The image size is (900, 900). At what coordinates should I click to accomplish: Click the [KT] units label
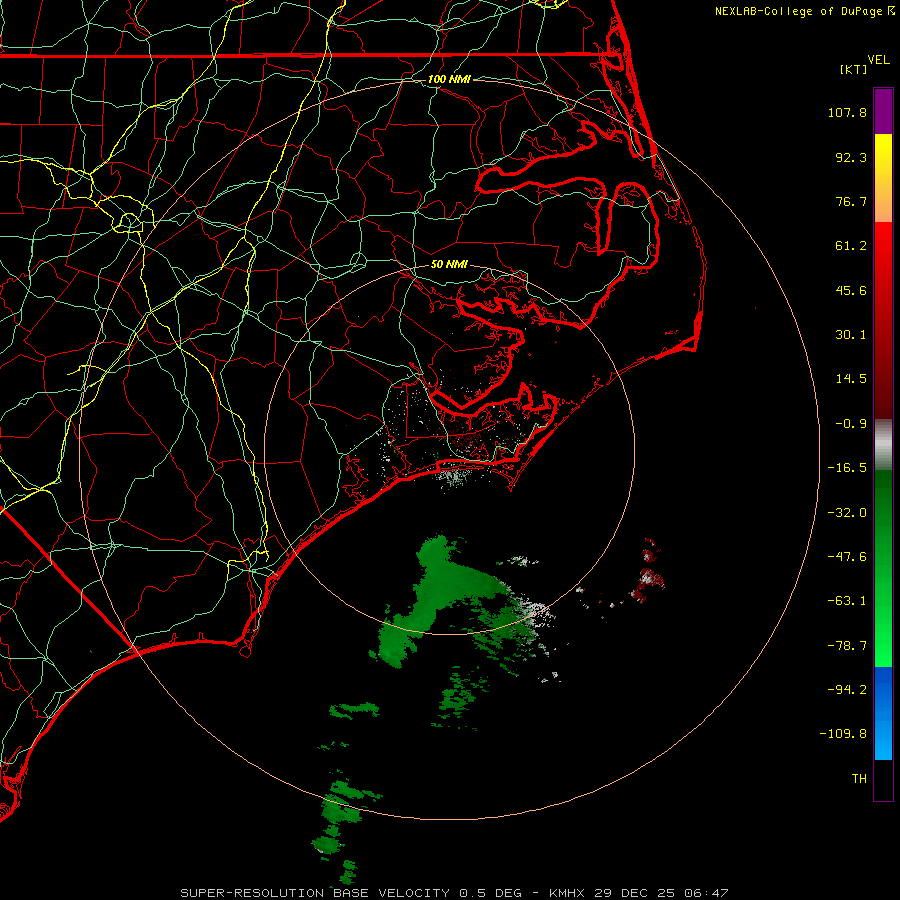click(853, 69)
